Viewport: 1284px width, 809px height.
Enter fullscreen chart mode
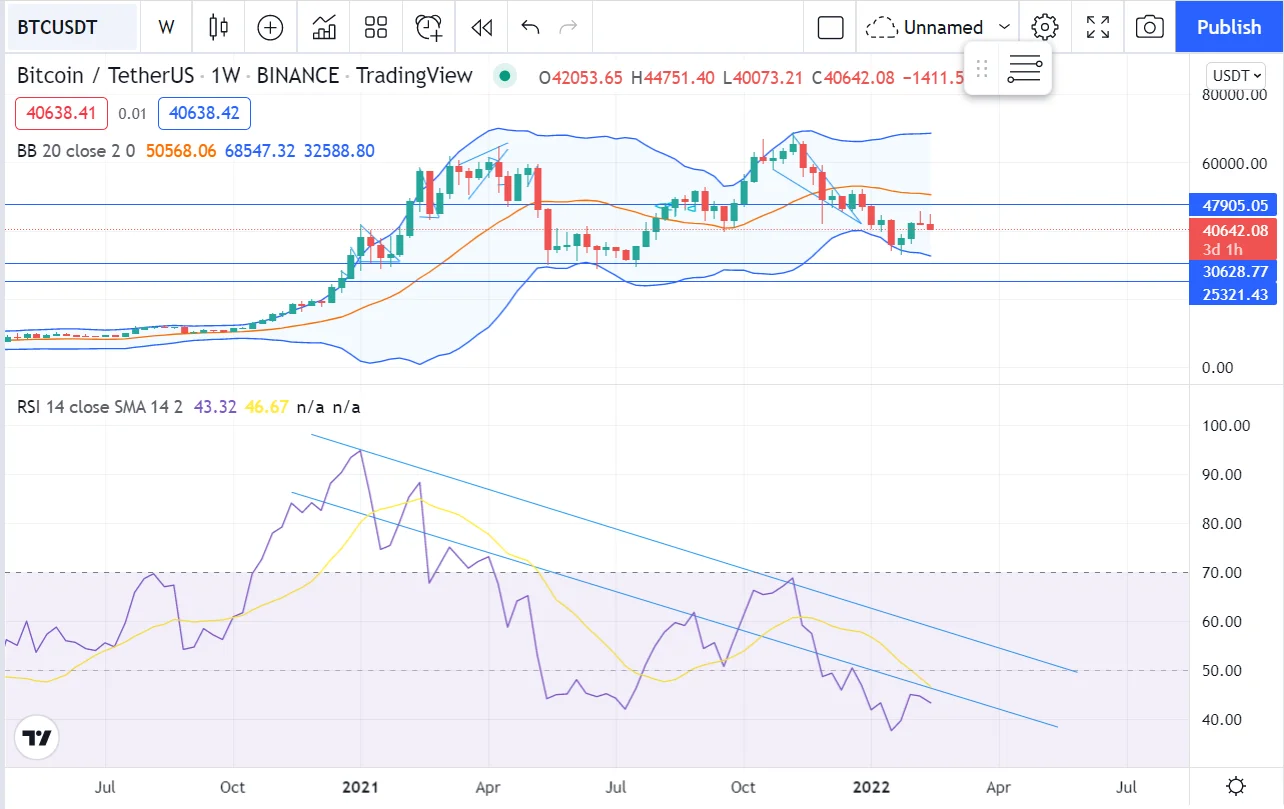[x=1098, y=27]
